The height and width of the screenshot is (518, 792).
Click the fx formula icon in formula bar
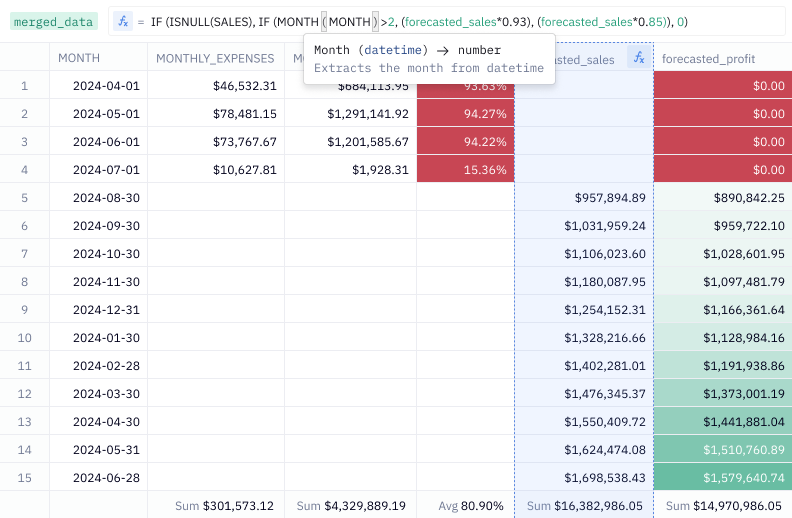tap(123, 21)
